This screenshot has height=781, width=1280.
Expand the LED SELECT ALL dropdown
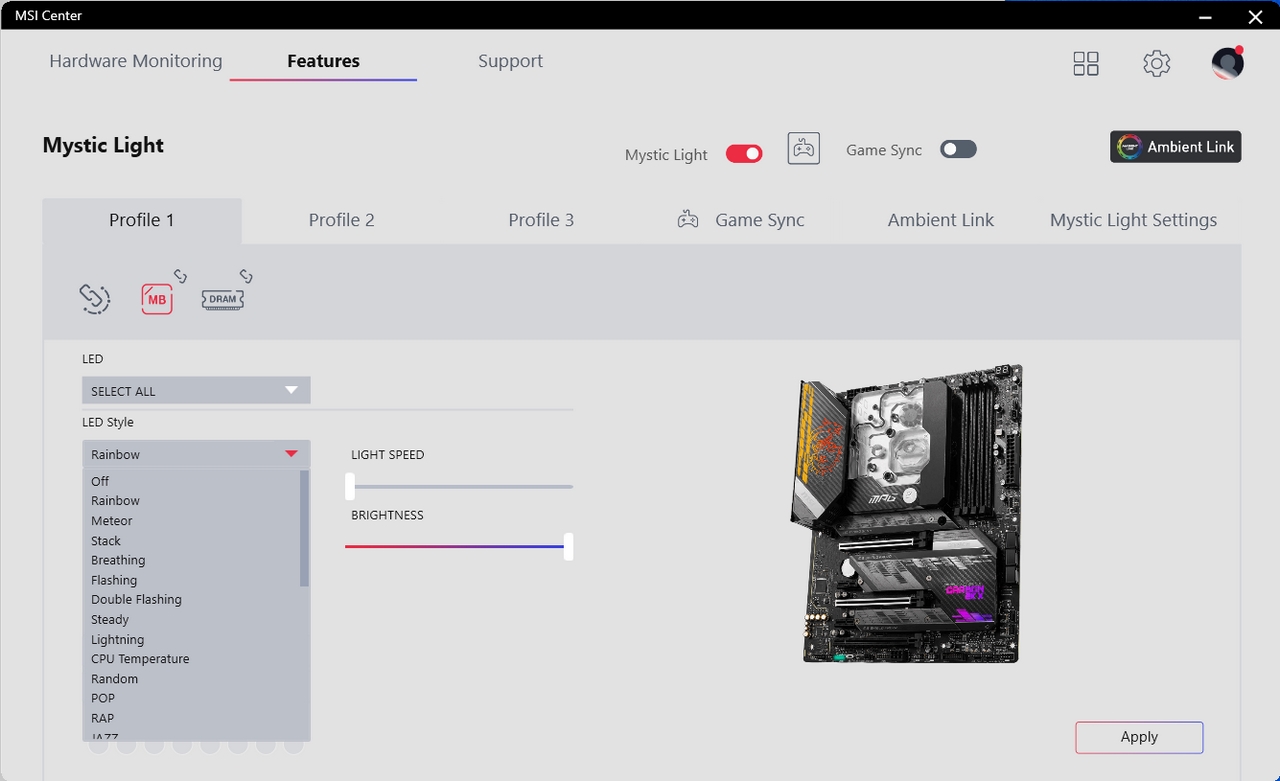point(196,390)
